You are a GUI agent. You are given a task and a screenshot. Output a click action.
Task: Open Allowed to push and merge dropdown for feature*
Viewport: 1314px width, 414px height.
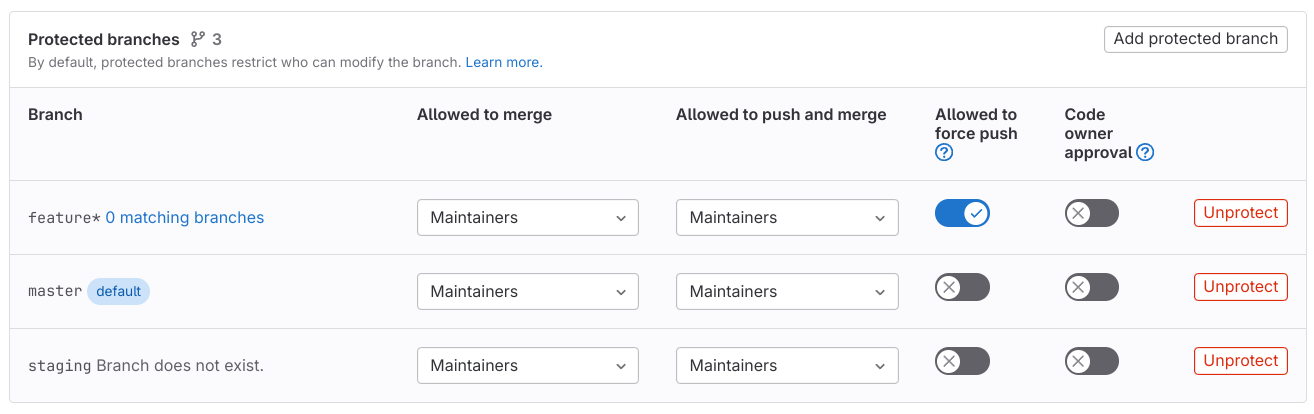787,217
